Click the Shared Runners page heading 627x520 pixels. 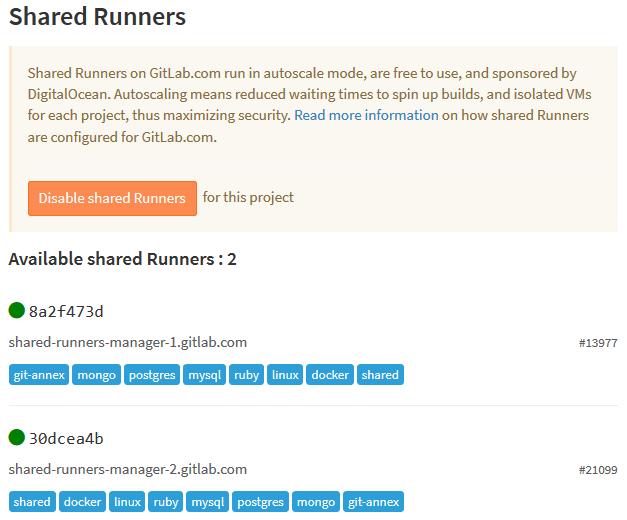click(97, 17)
